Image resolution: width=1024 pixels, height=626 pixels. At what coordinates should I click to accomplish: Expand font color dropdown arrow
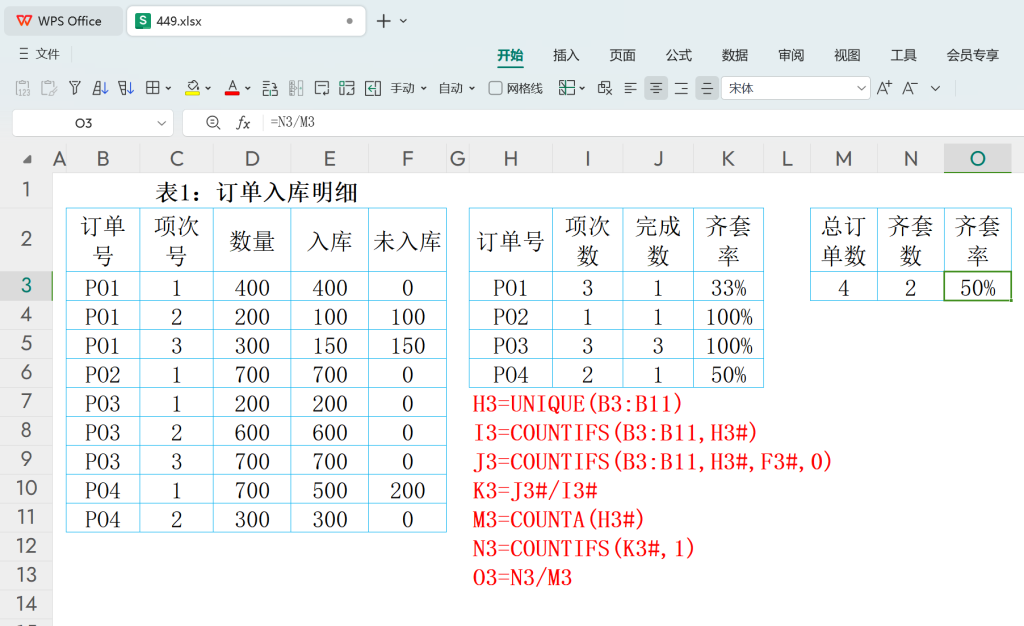[x=248, y=88]
